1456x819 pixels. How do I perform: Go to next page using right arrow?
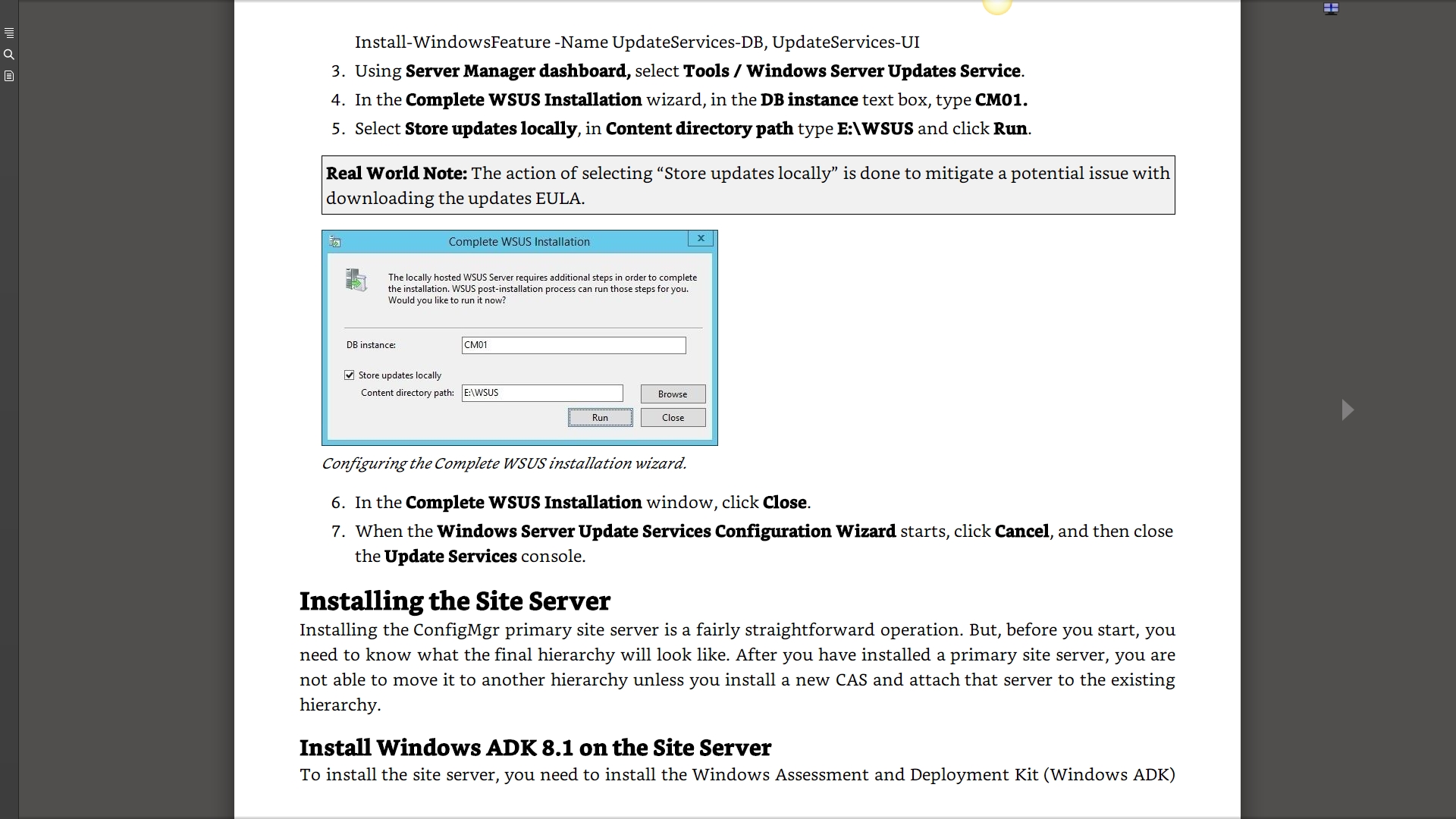click(1348, 410)
